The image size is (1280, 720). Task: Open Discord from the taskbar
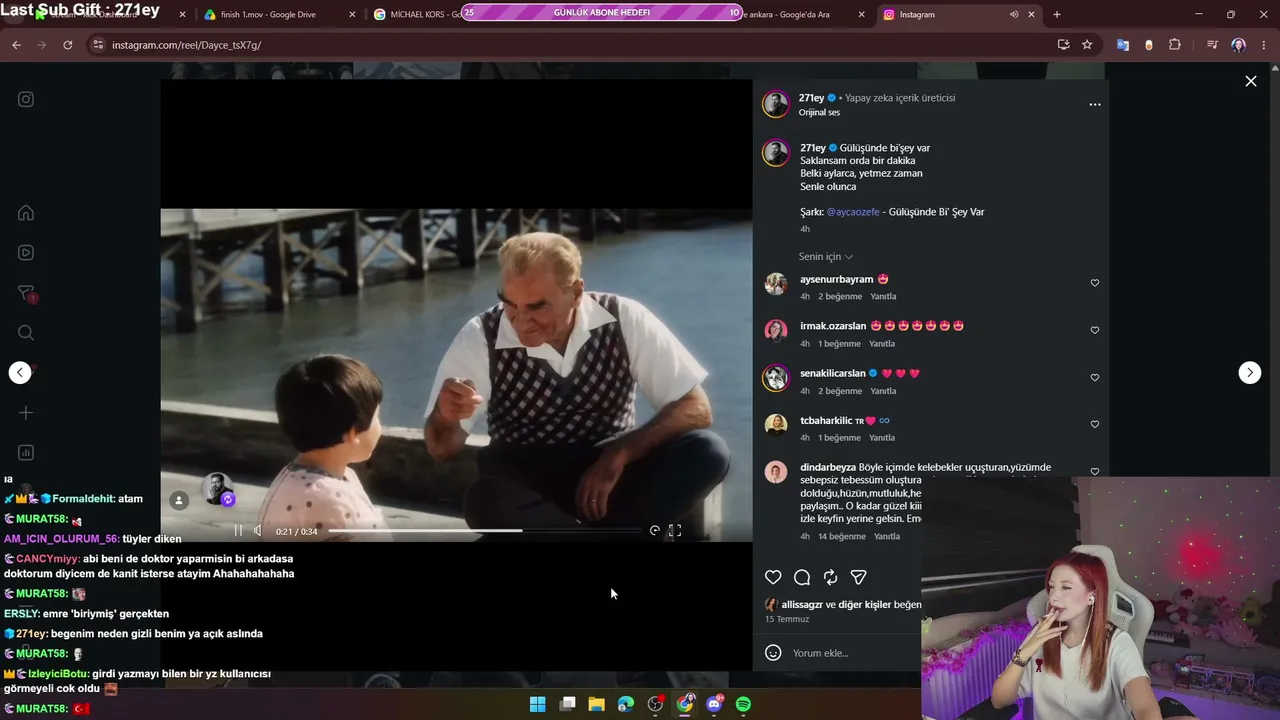(714, 704)
